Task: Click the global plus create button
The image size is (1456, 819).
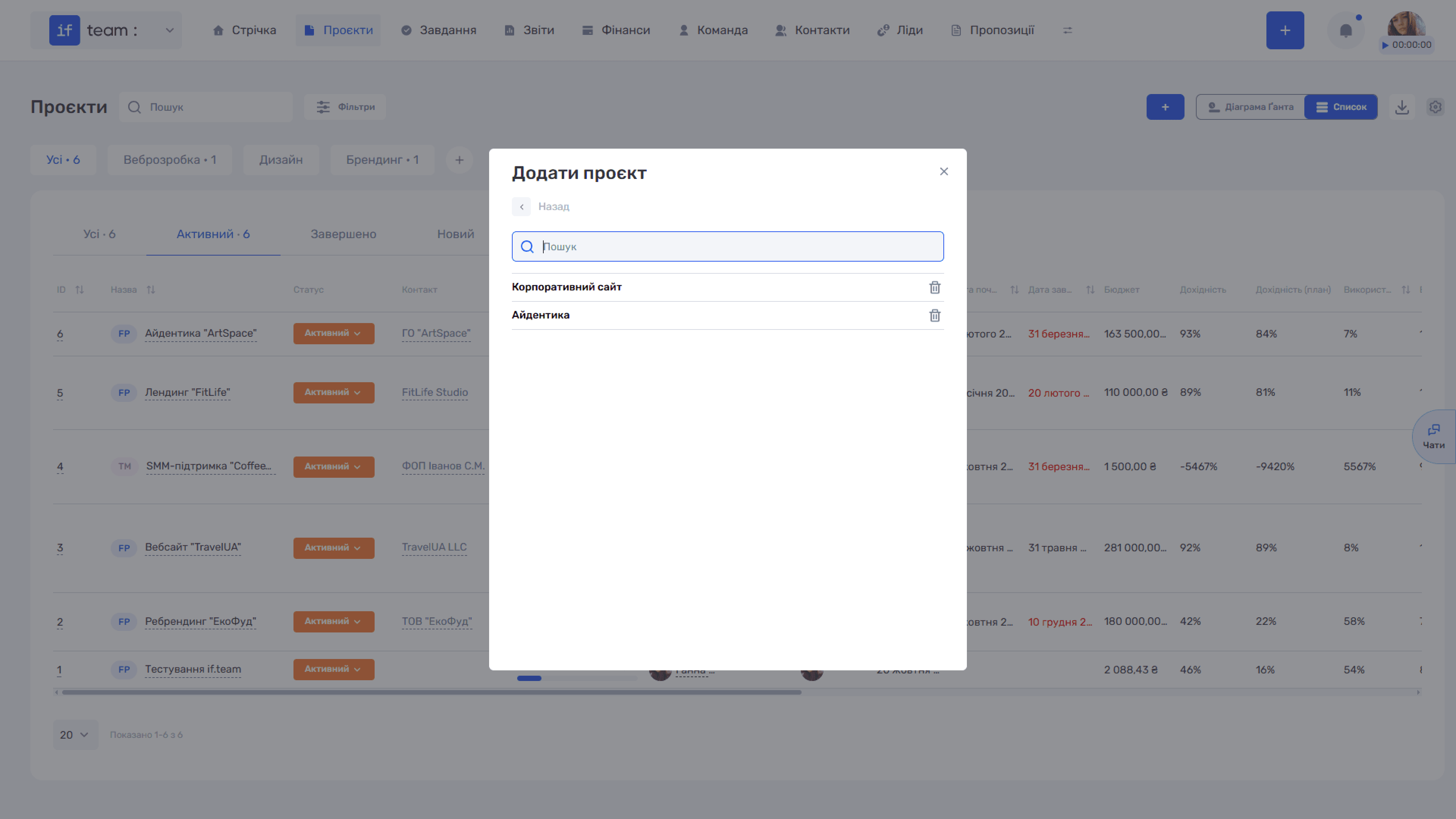Action: click(x=1285, y=30)
